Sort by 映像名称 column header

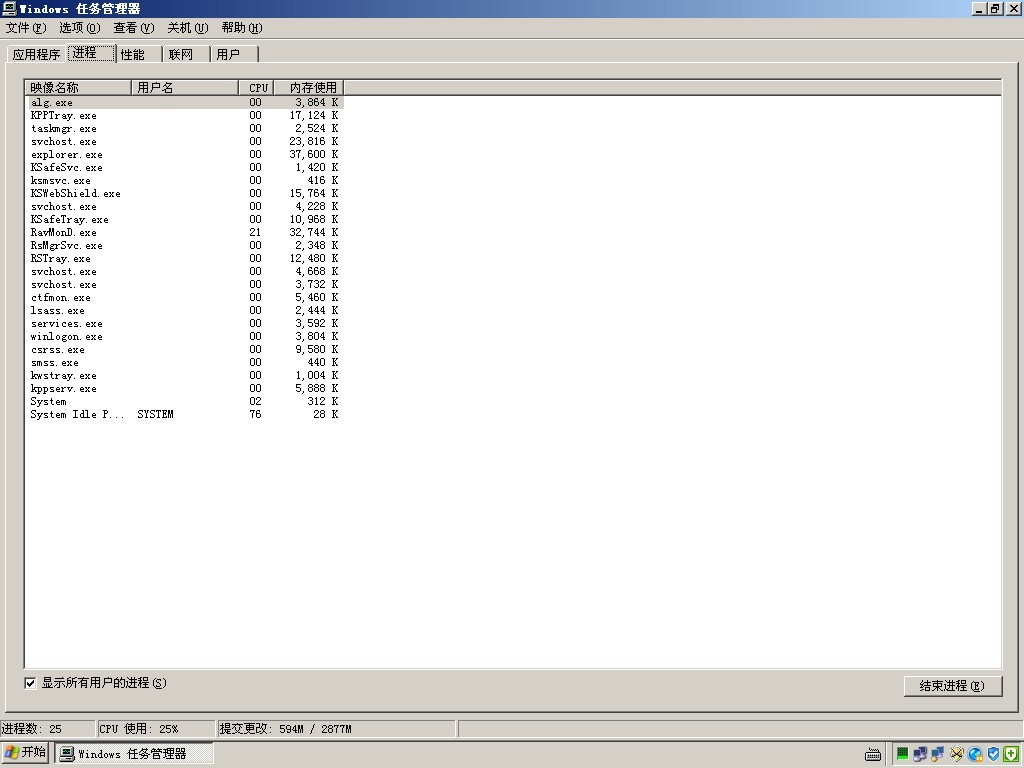coord(78,88)
